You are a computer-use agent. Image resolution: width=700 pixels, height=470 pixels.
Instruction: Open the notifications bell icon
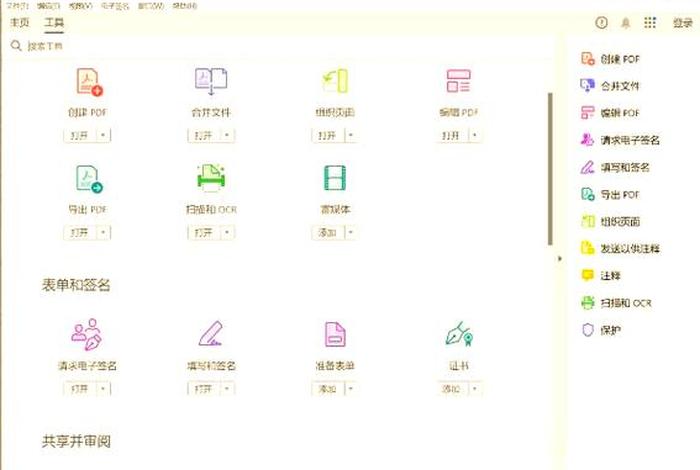(x=626, y=23)
